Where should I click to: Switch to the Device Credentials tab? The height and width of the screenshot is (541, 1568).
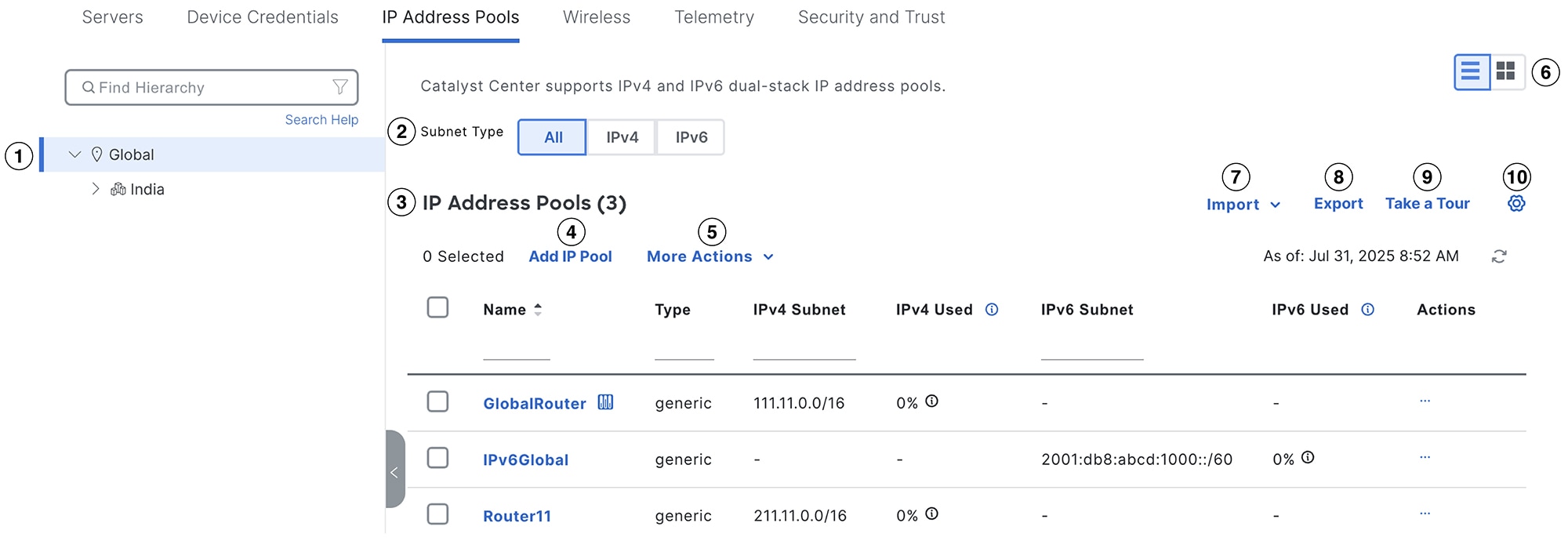(x=263, y=17)
